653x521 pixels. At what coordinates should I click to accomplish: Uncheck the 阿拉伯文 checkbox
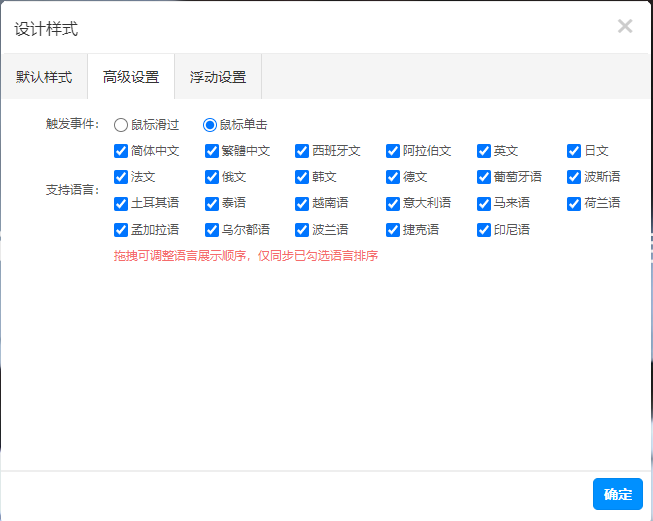click(393, 151)
